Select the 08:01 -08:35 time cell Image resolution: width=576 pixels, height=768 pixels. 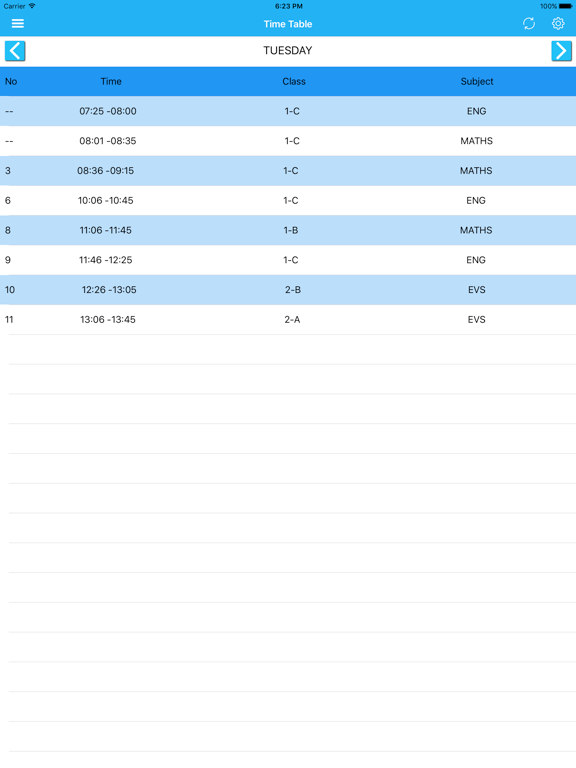[x=108, y=141]
